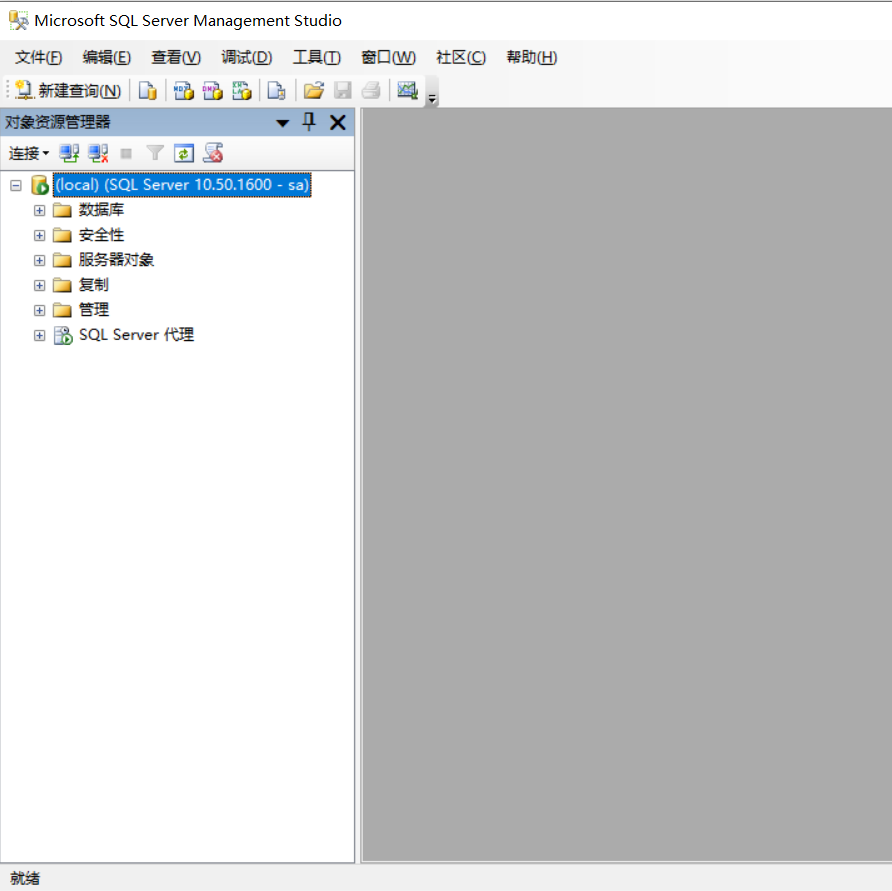Click the DMX Analysis Services query icon
Image resolution: width=892 pixels, height=891 pixels.
coord(213,90)
